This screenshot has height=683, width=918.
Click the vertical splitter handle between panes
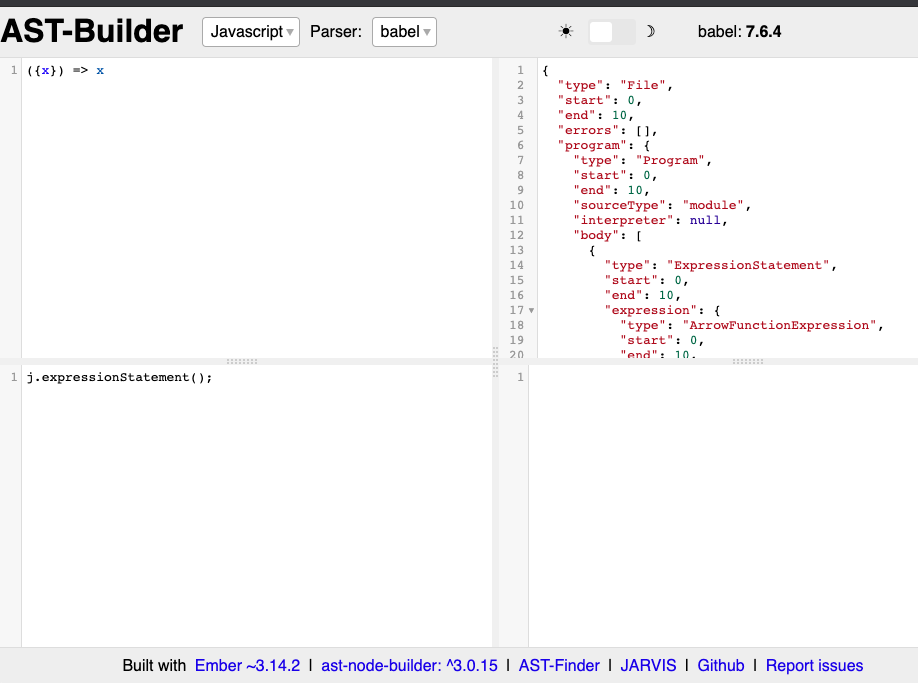(495, 362)
